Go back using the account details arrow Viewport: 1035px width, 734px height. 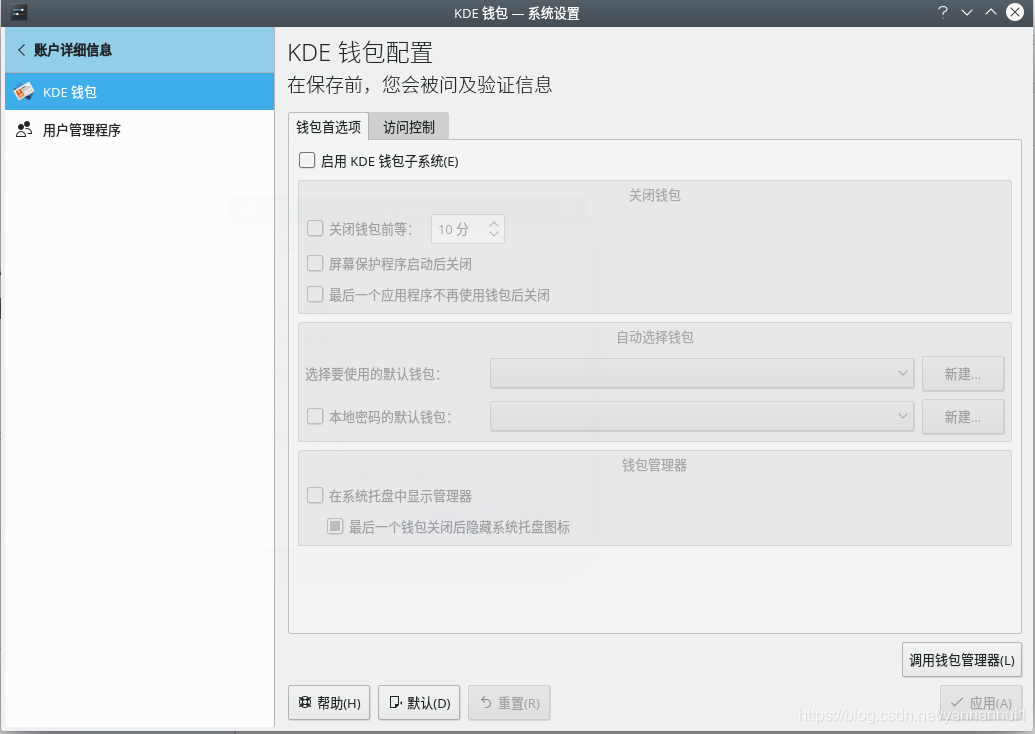pos(21,50)
